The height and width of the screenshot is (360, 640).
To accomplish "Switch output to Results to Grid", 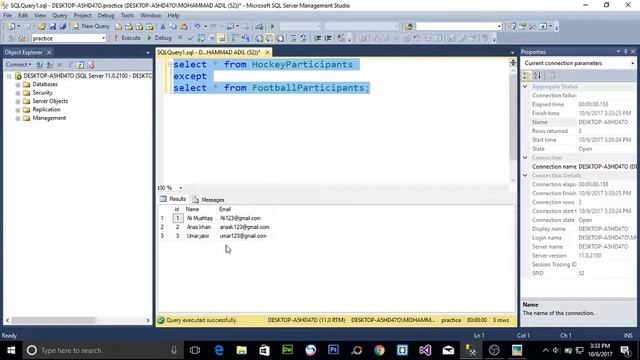I will pyautogui.click(x=269, y=38).
